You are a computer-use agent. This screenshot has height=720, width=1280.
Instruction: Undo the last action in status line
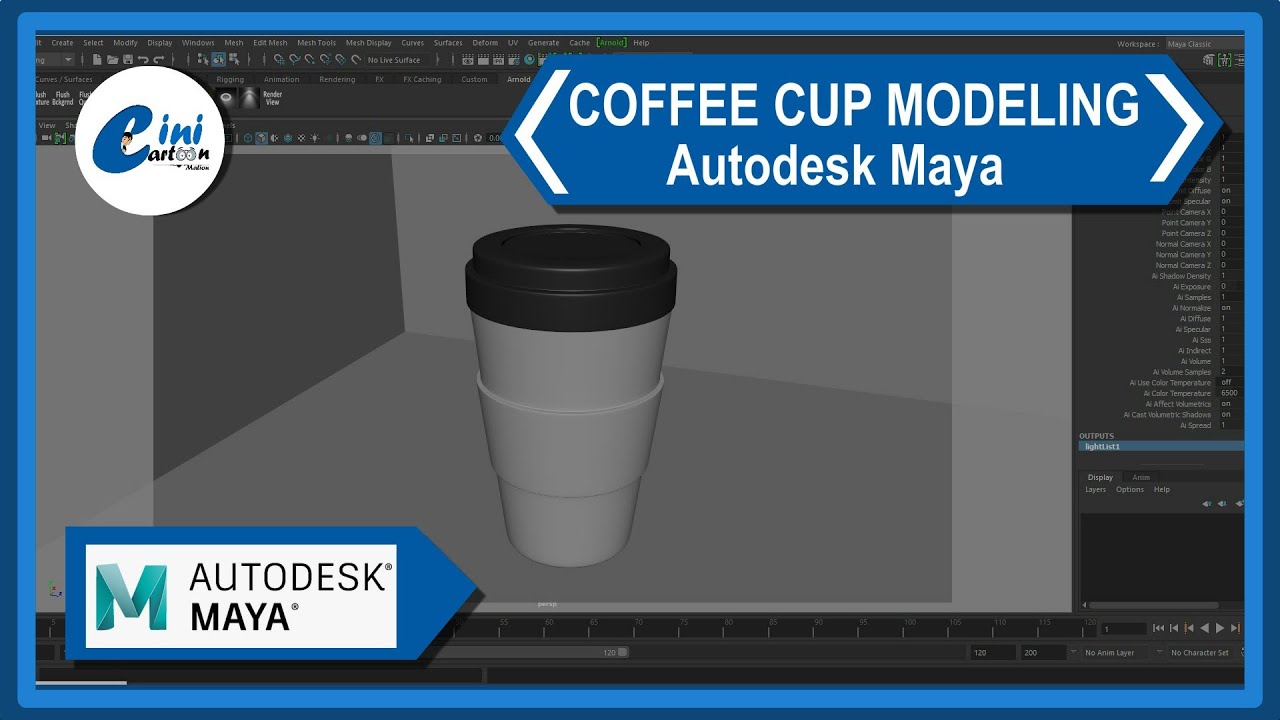point(143,60)
